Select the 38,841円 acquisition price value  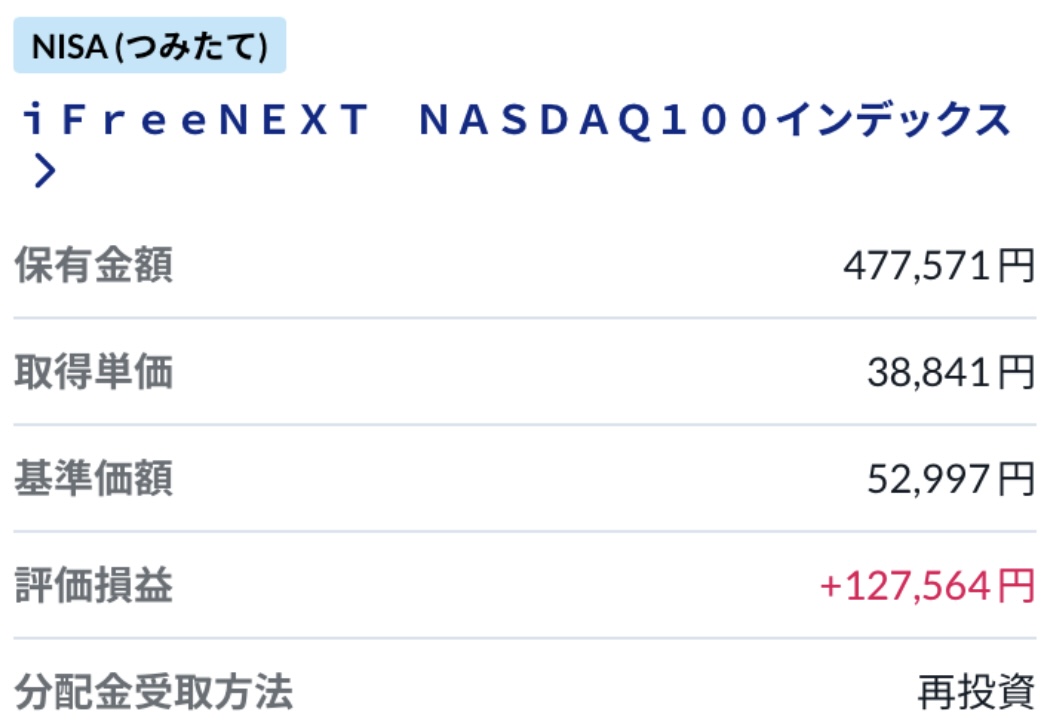951,372
